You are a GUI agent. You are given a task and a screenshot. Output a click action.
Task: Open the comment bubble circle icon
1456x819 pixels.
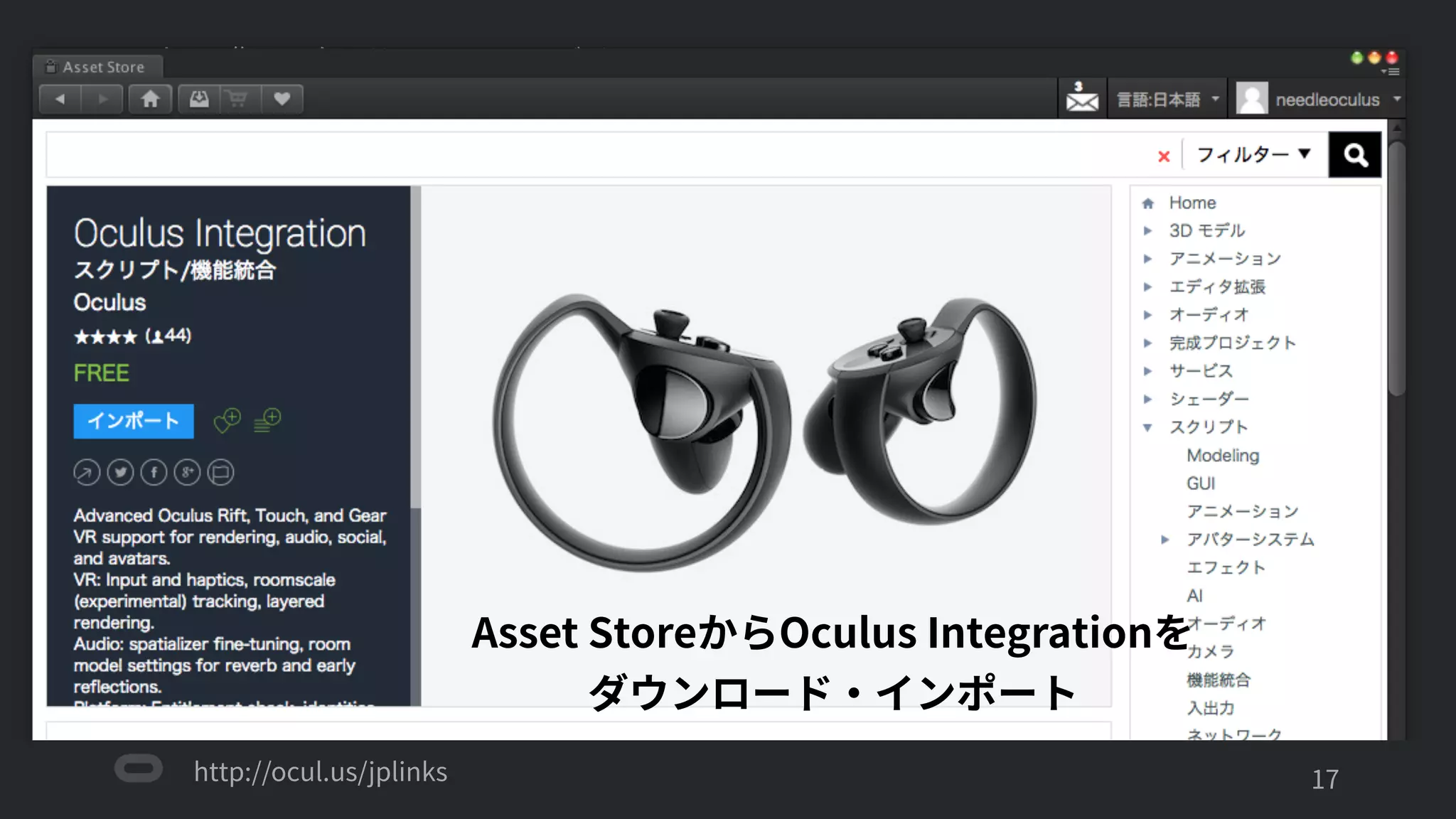click(220, 472)
